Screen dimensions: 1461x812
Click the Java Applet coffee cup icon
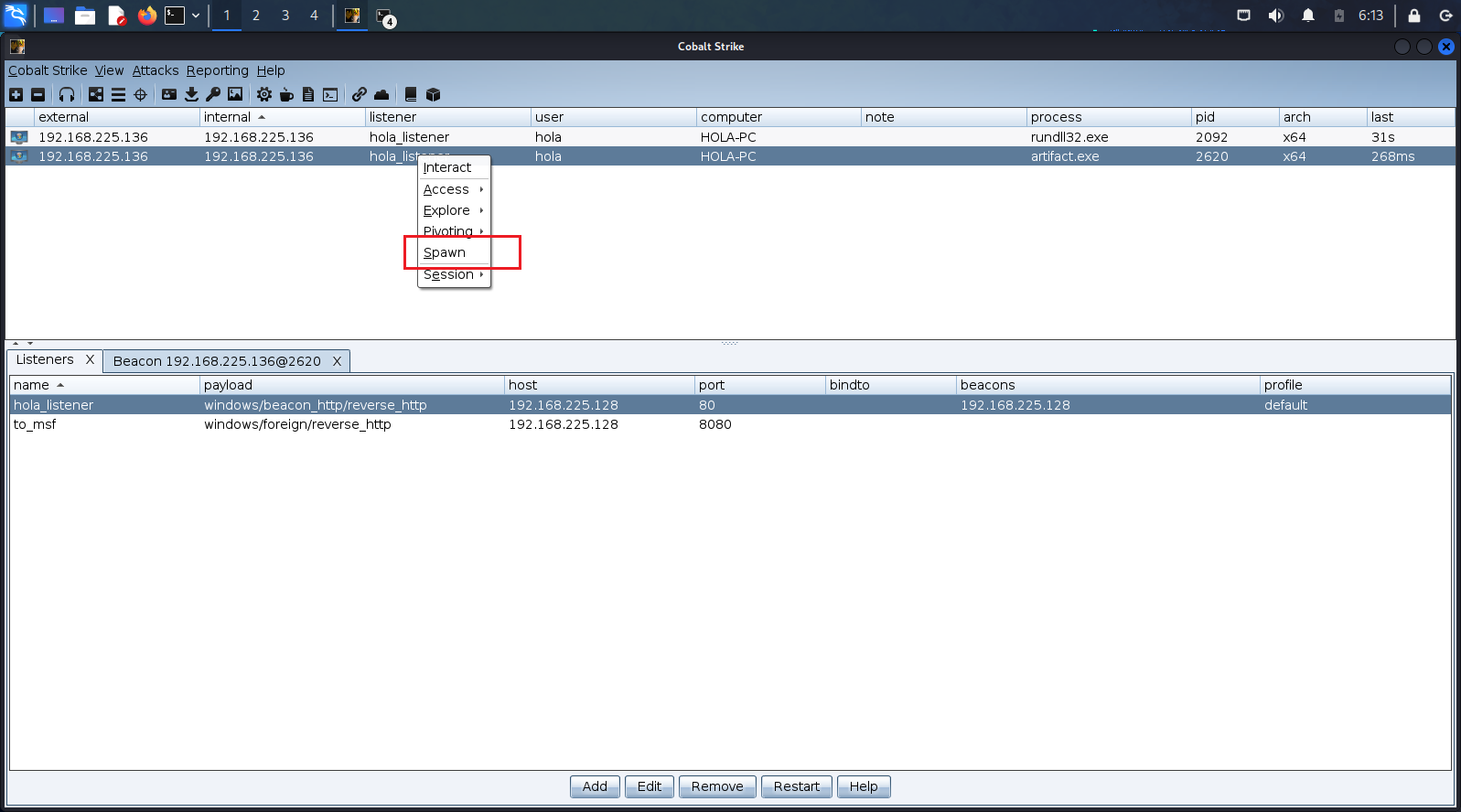coord(286,94)
